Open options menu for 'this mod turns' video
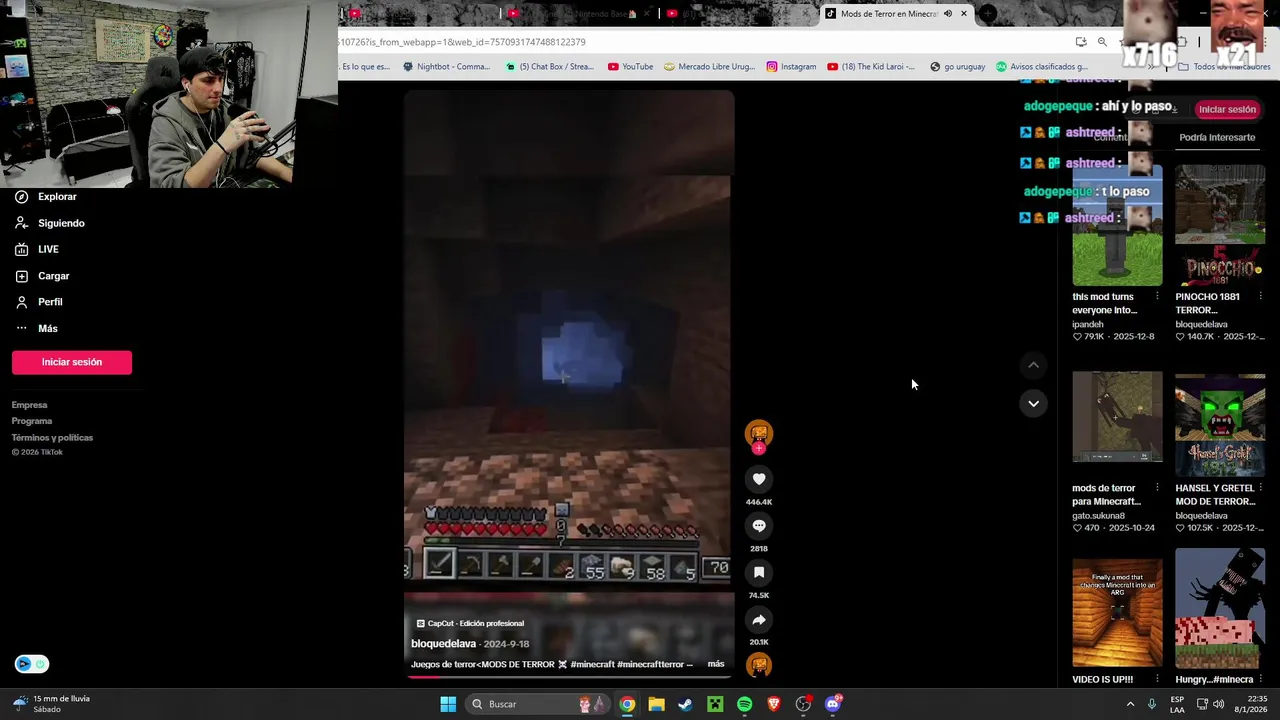 tap(1157, 297)
